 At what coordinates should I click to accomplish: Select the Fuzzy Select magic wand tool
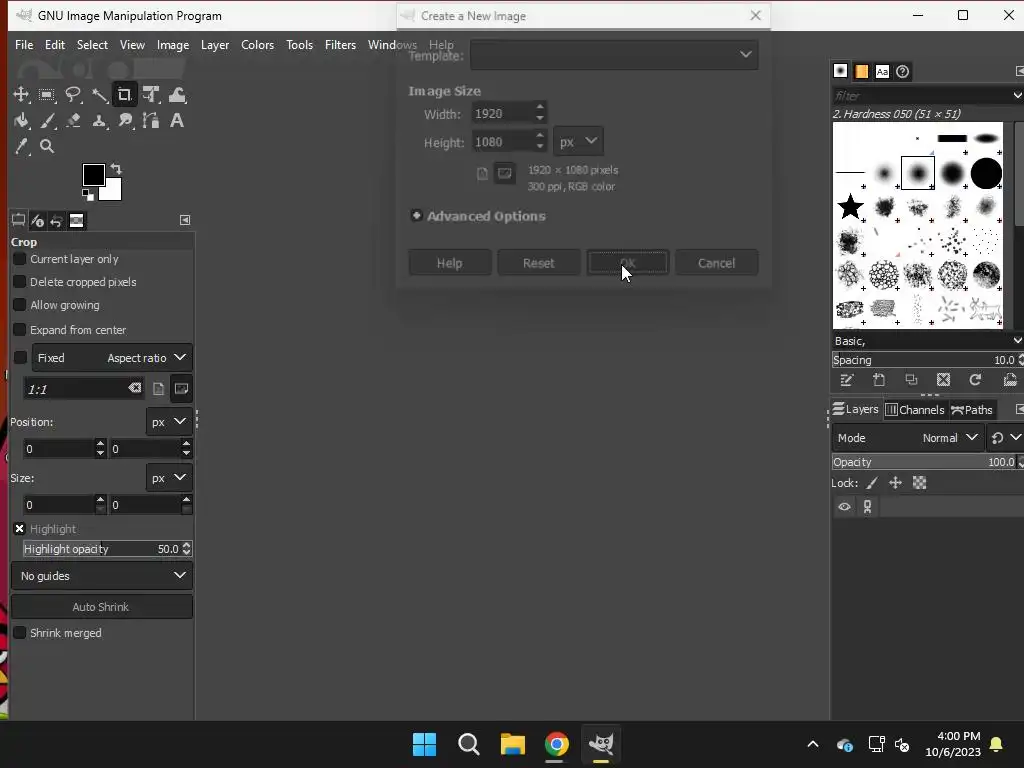coord(99,95)
